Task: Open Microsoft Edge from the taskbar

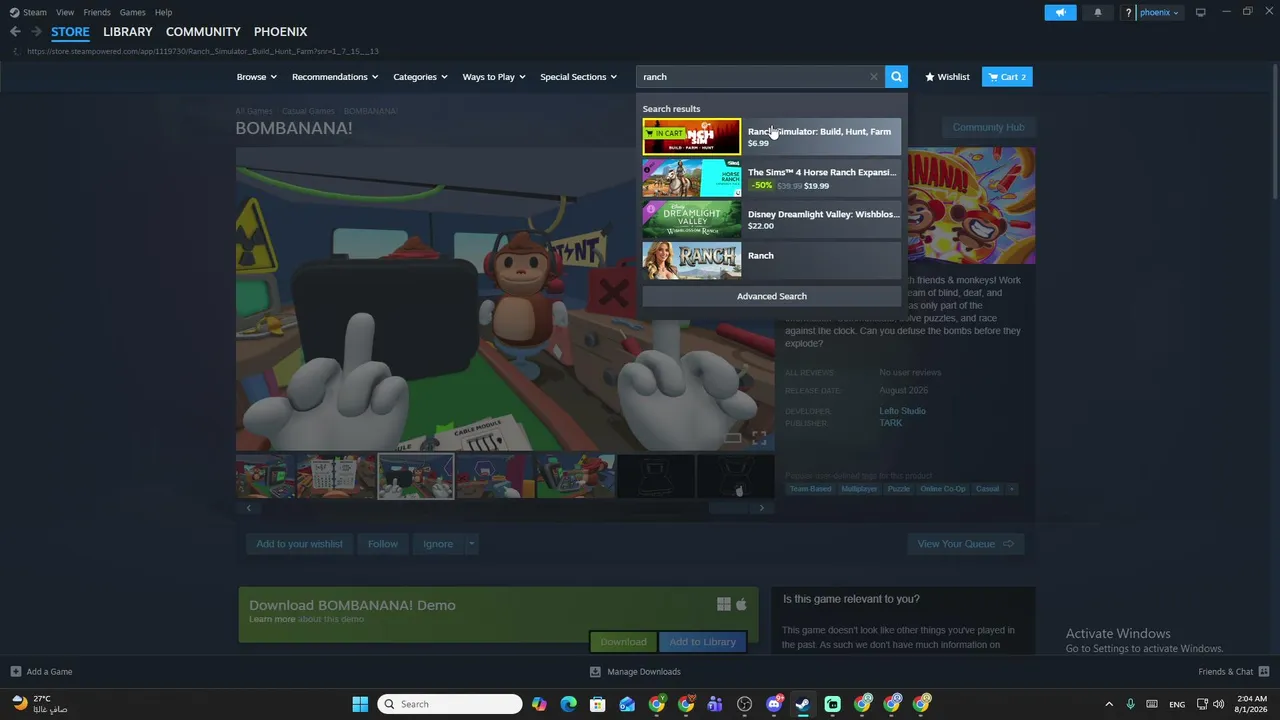Action: (568, 704)
